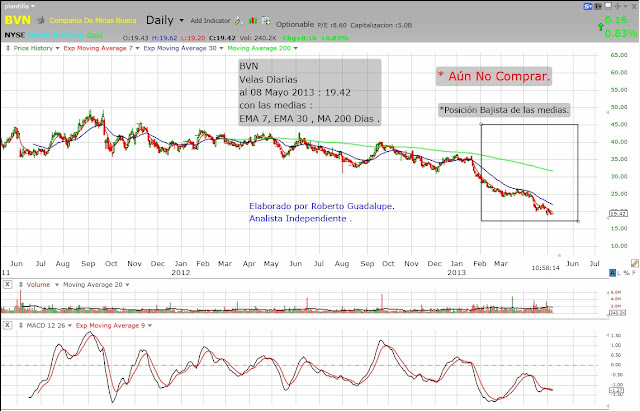Click the 2012 year label on time axis
Image resolution: width=640 pixels, height=411 pixels.
180,272
